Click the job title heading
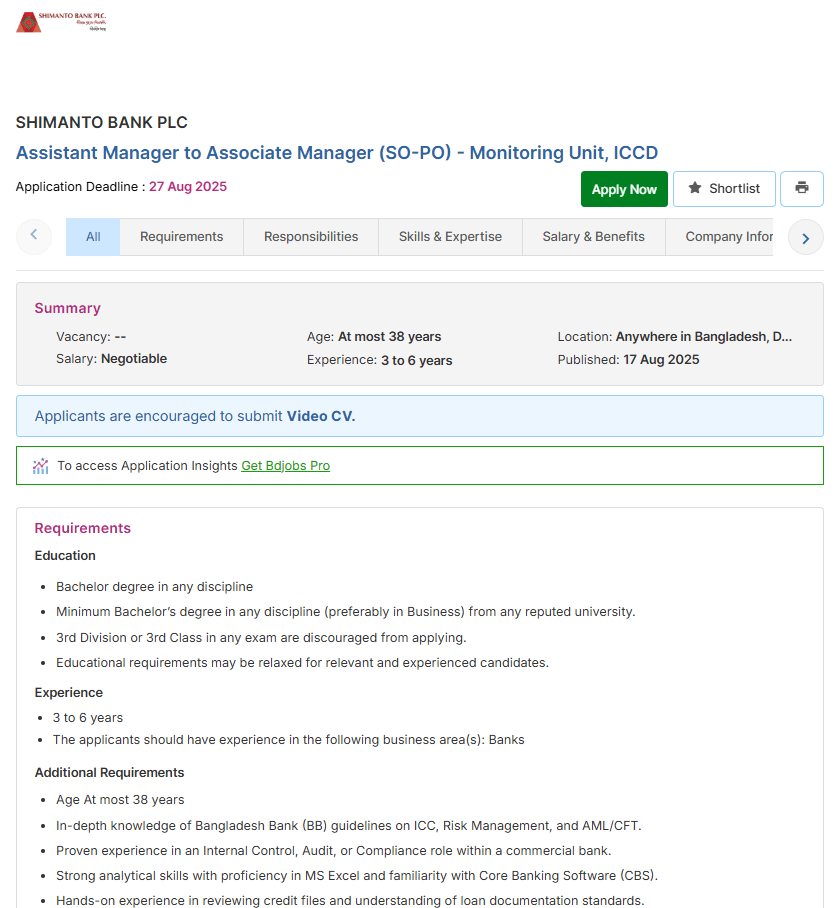 coord(337,153)
